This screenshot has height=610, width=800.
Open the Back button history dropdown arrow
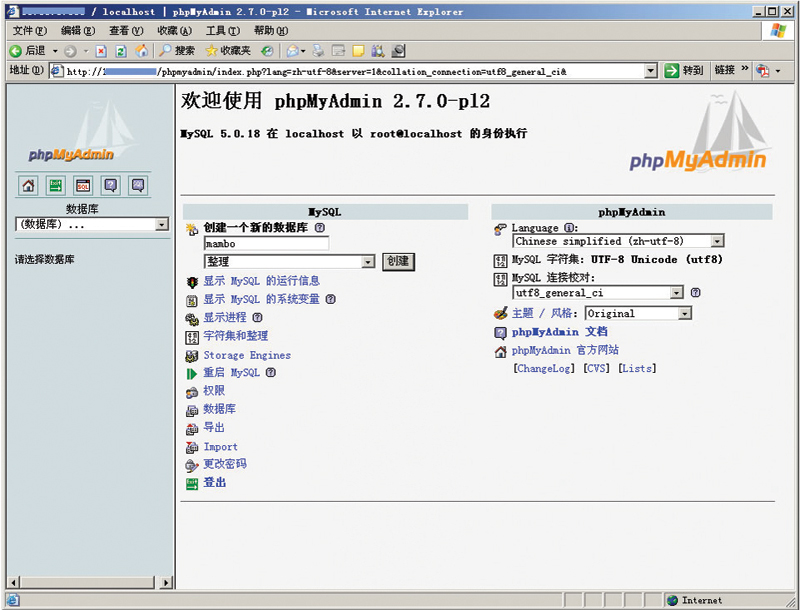click(x=55, y=51)
